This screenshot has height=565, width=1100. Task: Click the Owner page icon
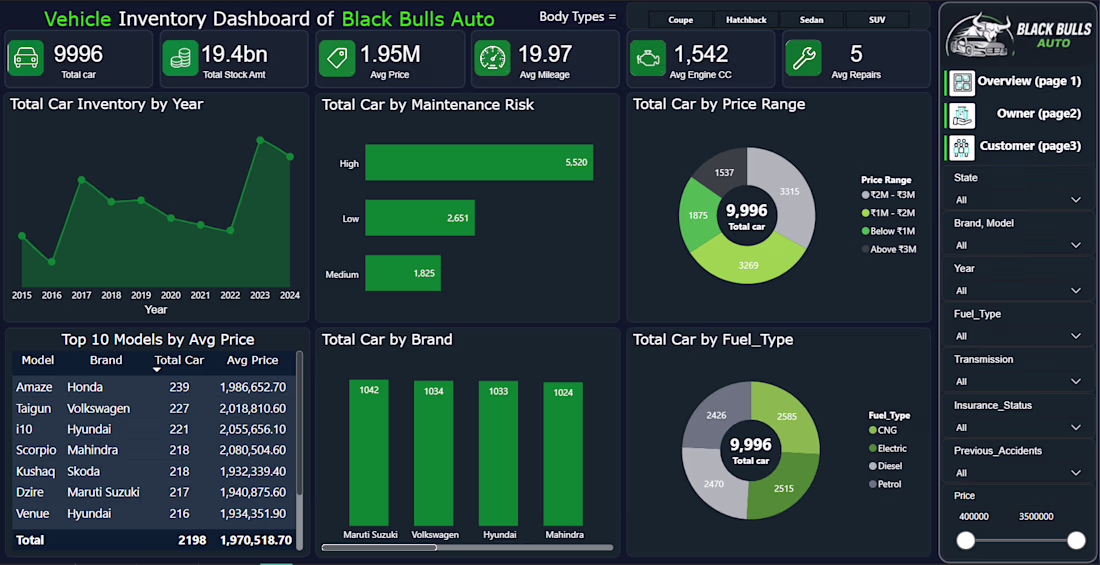tap(962, 115)
